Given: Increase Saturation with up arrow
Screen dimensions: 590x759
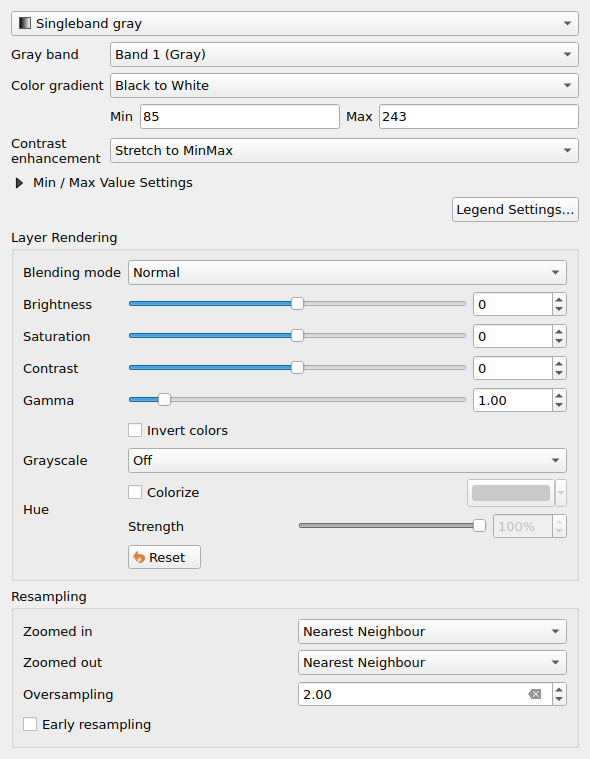Looking at the screenshot, I should tap(559, 331).
